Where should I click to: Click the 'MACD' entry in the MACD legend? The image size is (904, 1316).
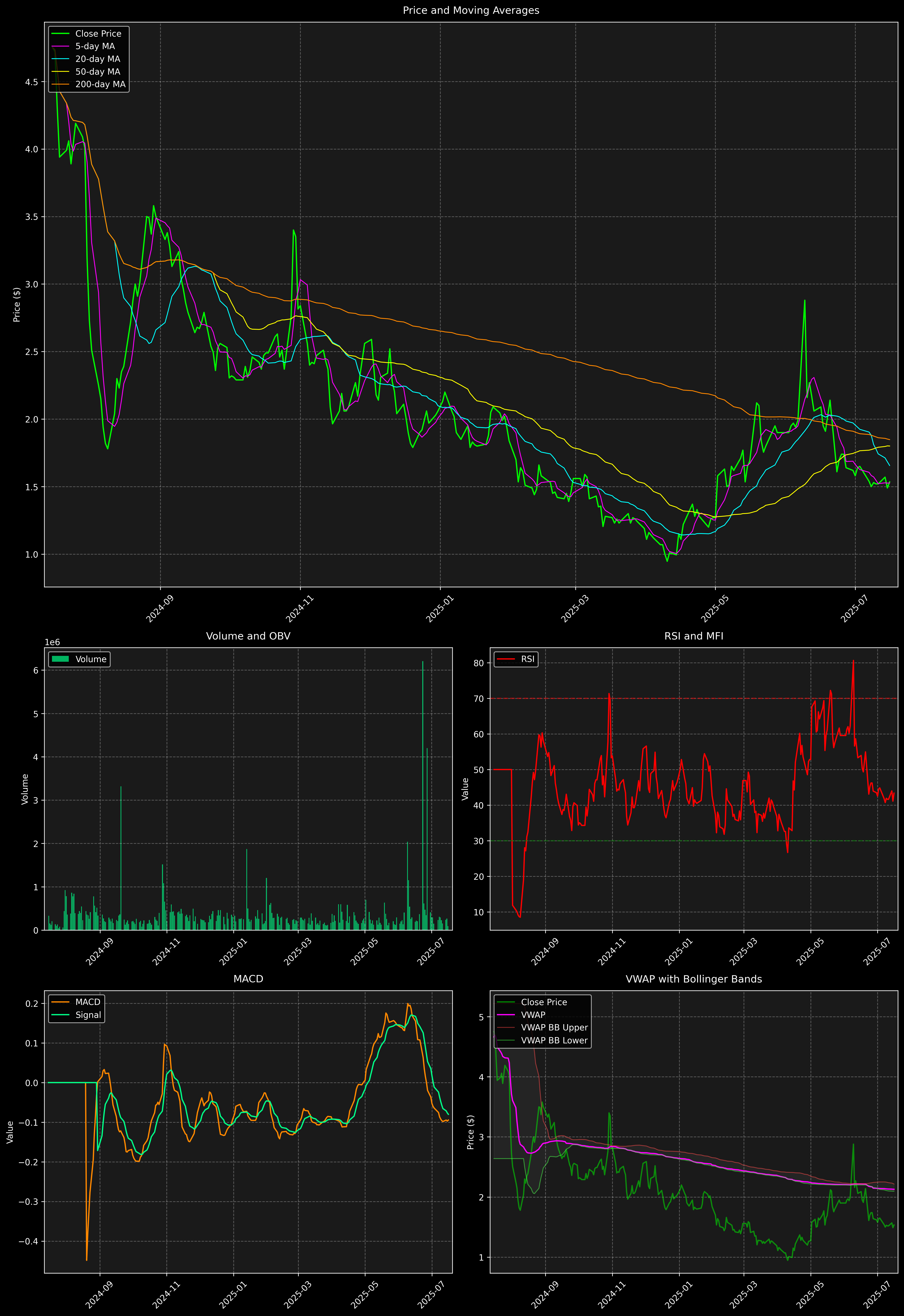click(x=88, y=1002)
